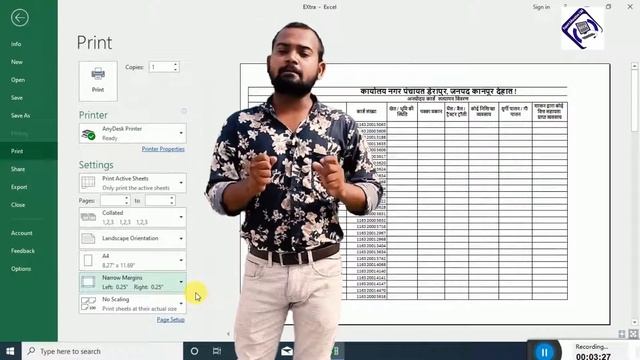Click Save in the sidebar

(17, 98)
